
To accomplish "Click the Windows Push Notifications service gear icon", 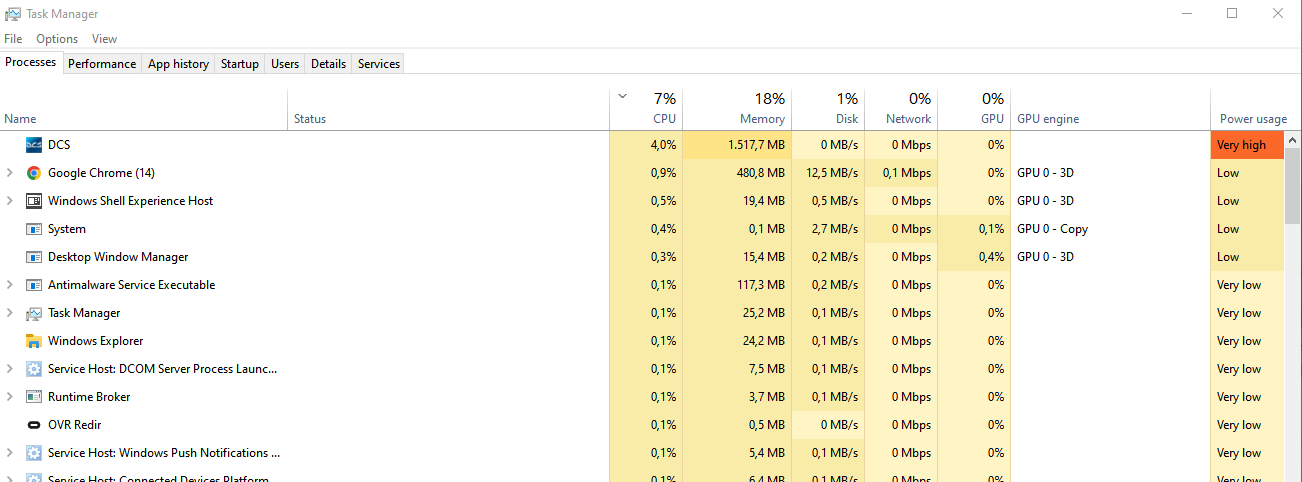I will (x=33, y=453).
